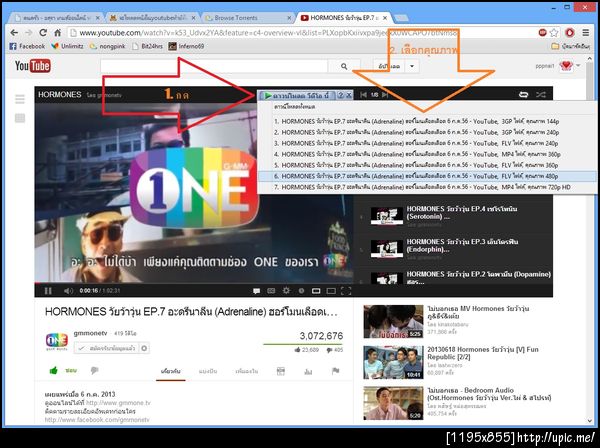
Task: Switch the player to large size
Action: [x=331, y=291]
